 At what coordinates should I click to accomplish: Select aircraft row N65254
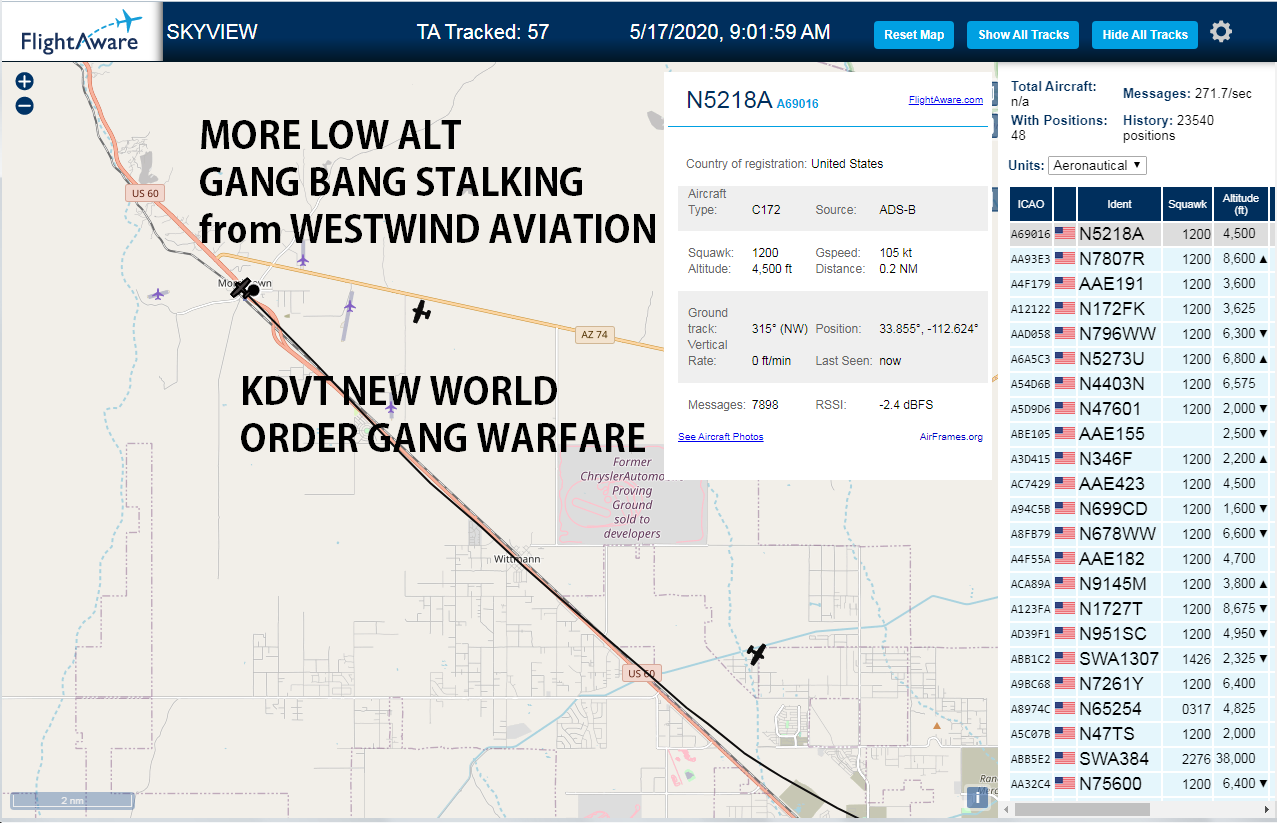1139,709
